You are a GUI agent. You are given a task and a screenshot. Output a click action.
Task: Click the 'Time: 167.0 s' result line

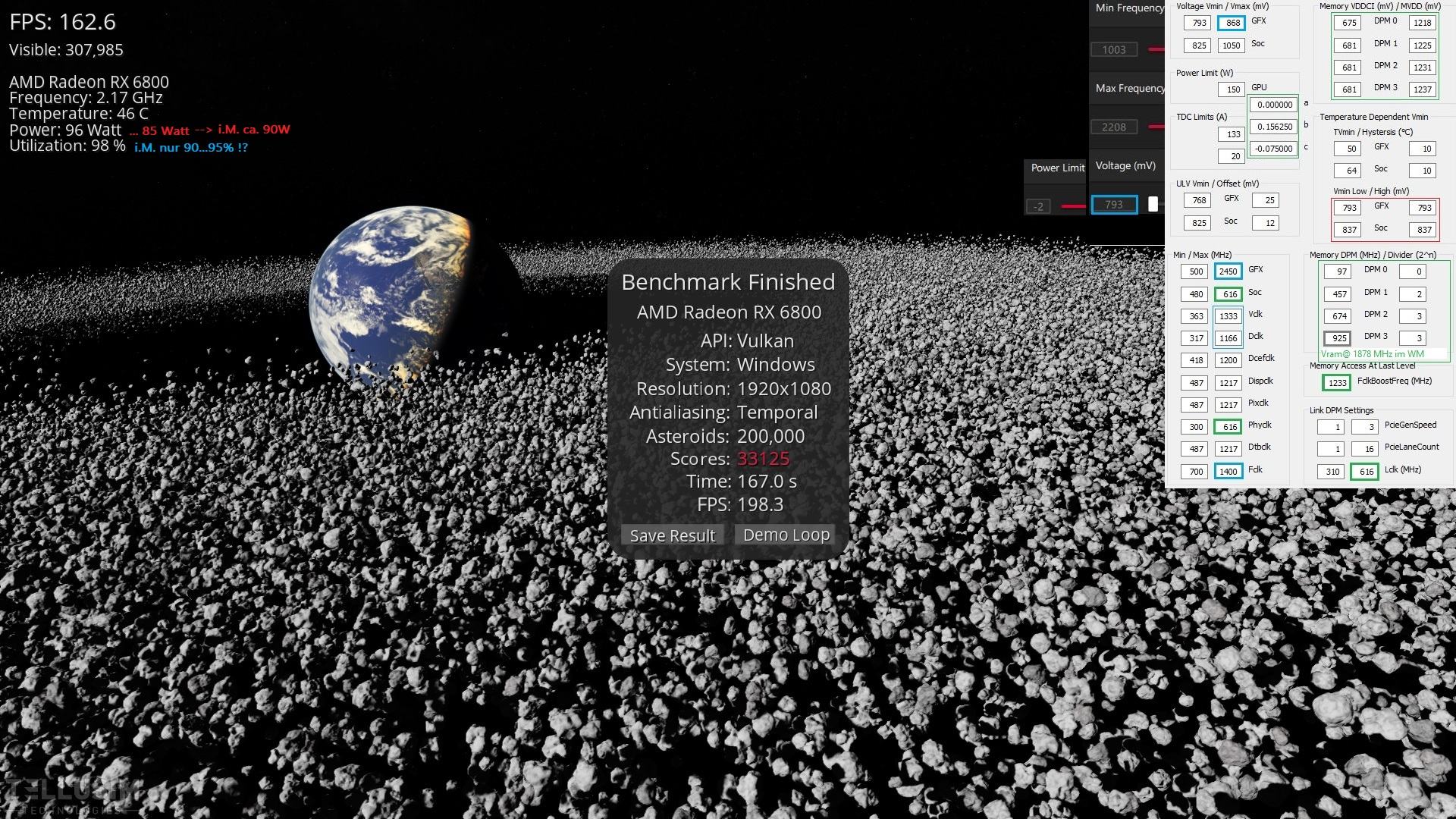(x=741, y=482)
